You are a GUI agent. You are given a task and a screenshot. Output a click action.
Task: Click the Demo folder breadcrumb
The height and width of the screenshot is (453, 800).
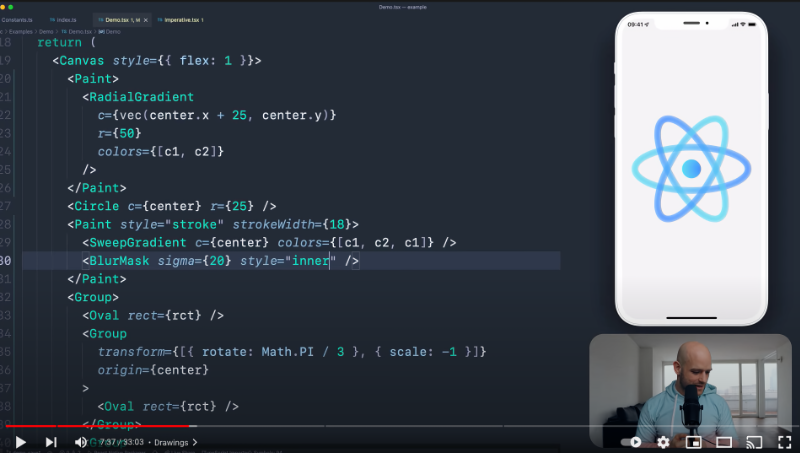(46, 32)
